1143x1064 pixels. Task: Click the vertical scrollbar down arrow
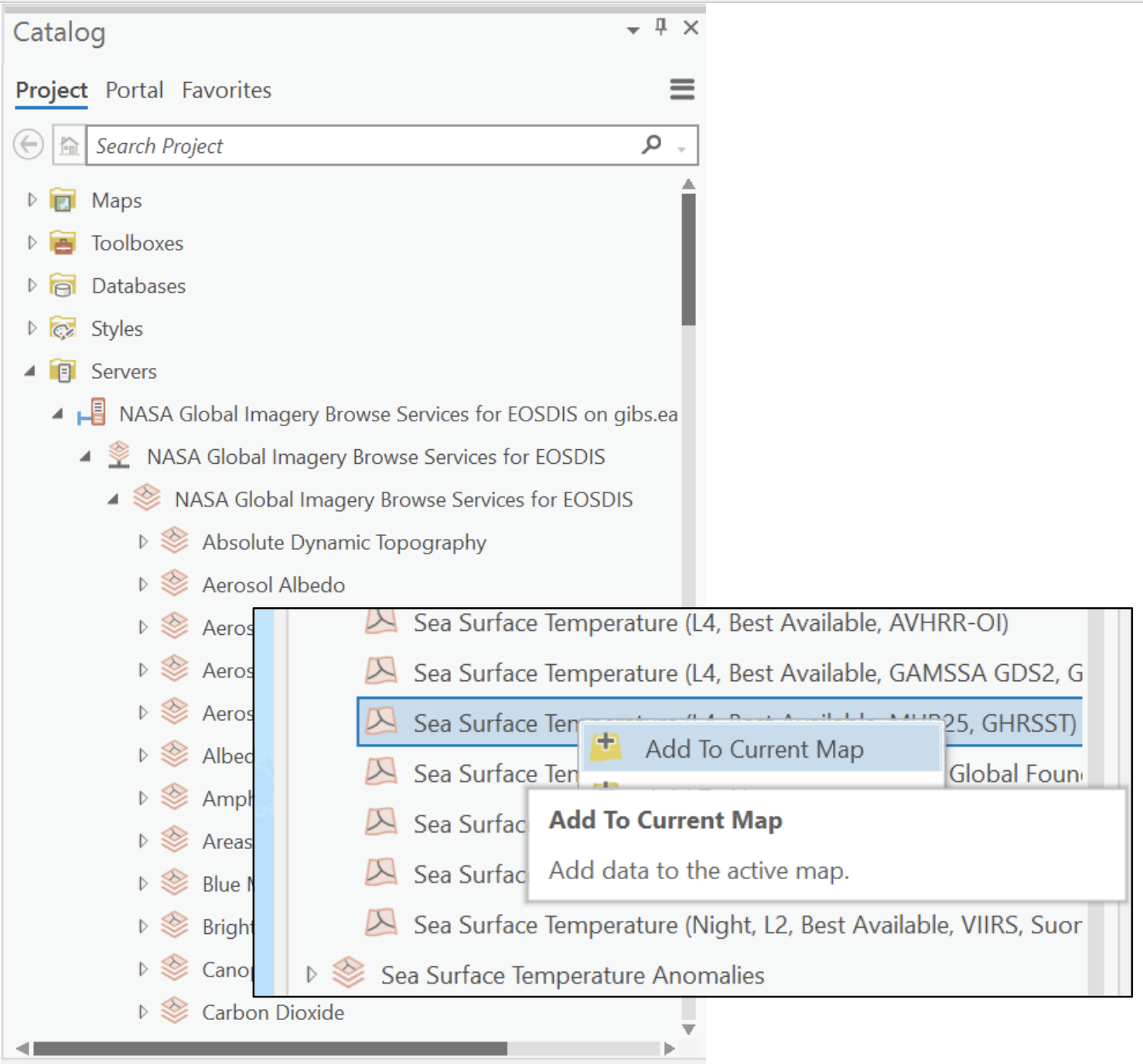688,1029
